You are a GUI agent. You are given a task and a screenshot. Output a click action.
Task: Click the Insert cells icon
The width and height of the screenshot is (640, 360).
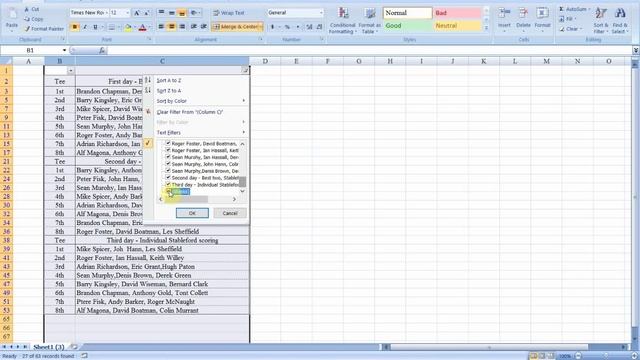coord(504,13)
